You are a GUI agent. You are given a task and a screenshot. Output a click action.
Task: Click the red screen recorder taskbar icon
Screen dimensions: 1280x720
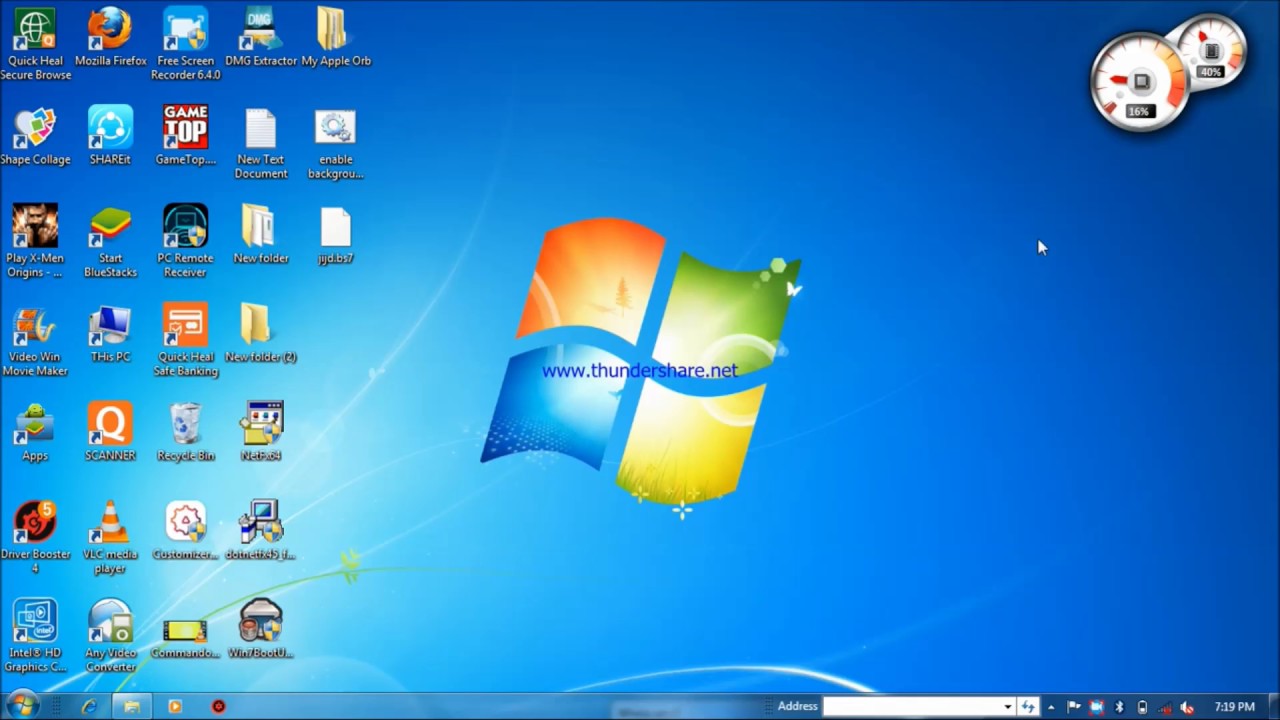point(218,706)
